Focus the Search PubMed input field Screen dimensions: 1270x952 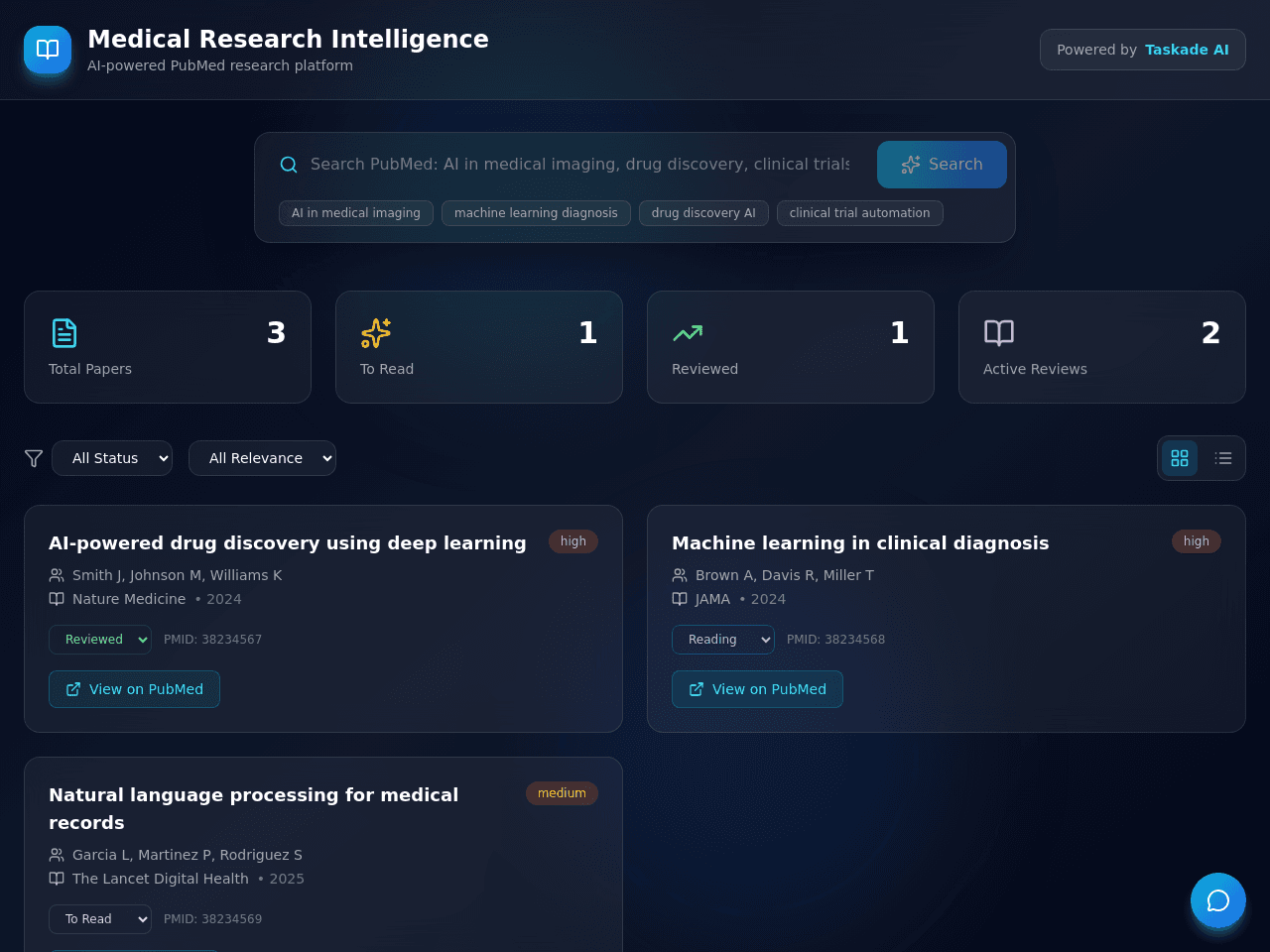579,165
